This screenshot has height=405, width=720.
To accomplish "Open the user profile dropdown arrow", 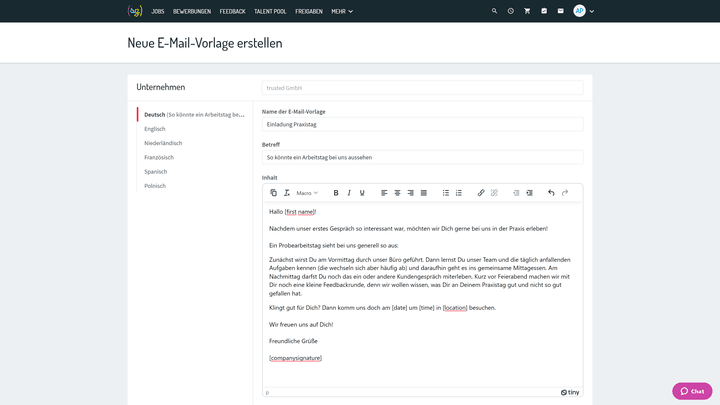I will pyautogui.click(x=592, y=11).
